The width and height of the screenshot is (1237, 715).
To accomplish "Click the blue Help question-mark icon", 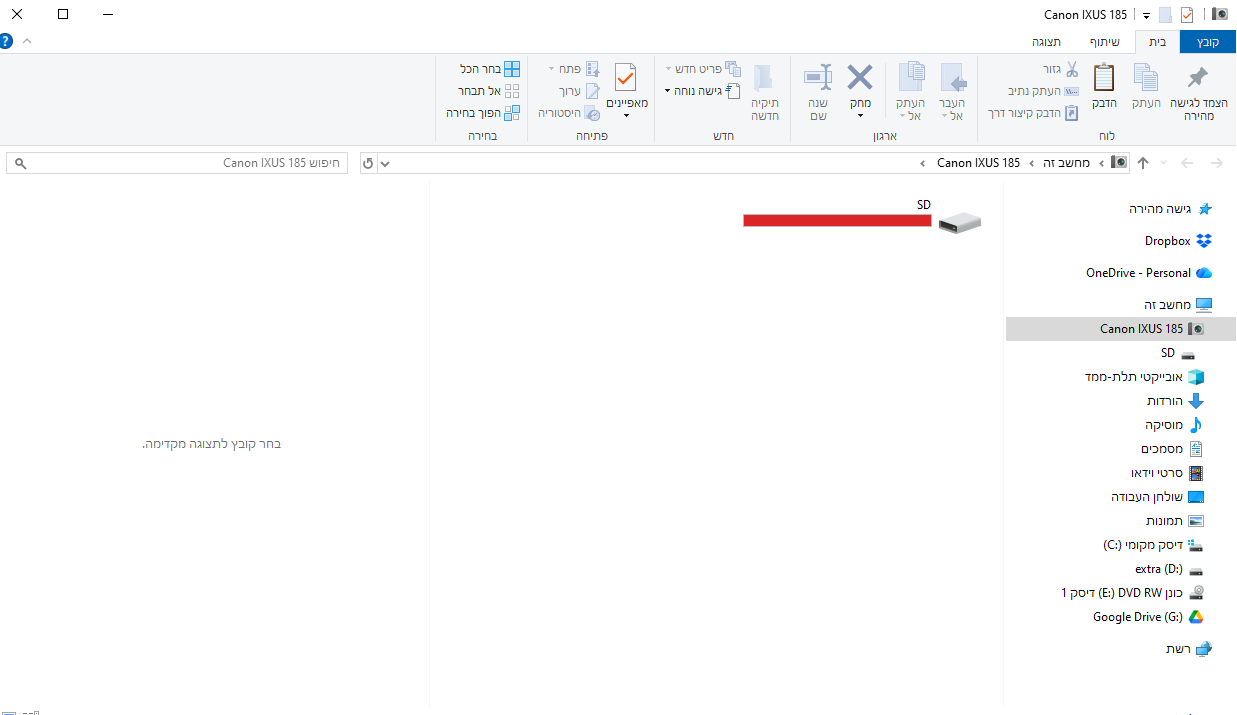I will (x=5, y=41).
